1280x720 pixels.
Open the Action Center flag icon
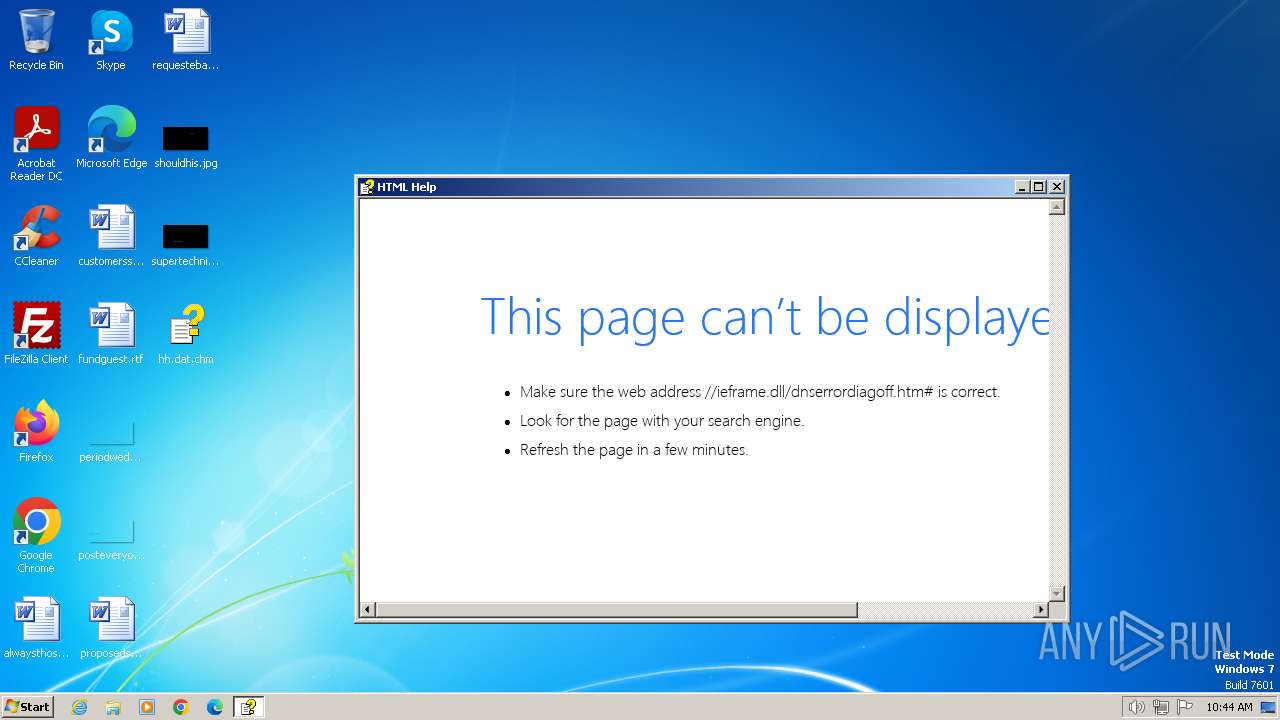coord(1185,707)
